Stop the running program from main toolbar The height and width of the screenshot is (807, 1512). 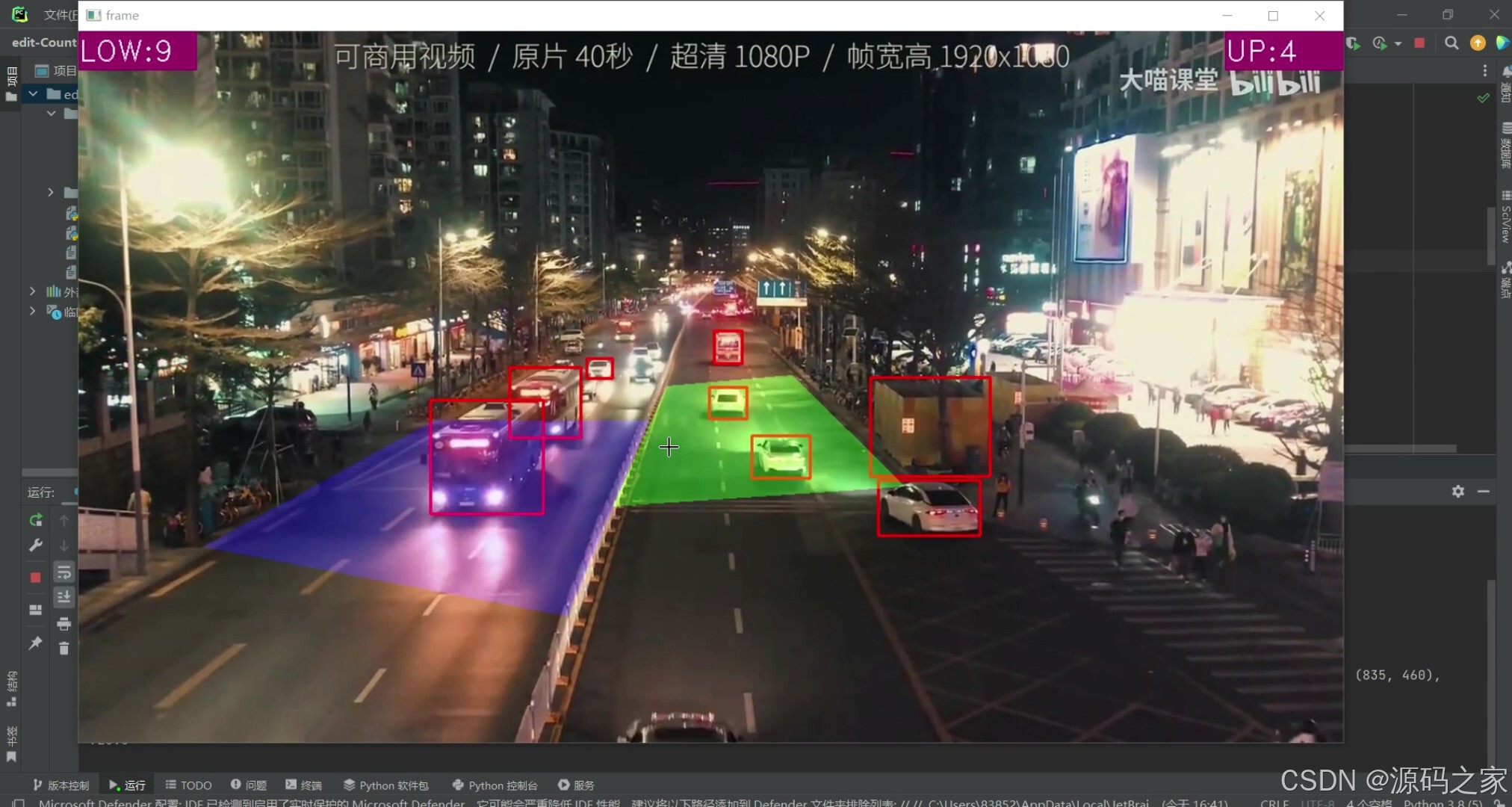(x=1419, y=43)
